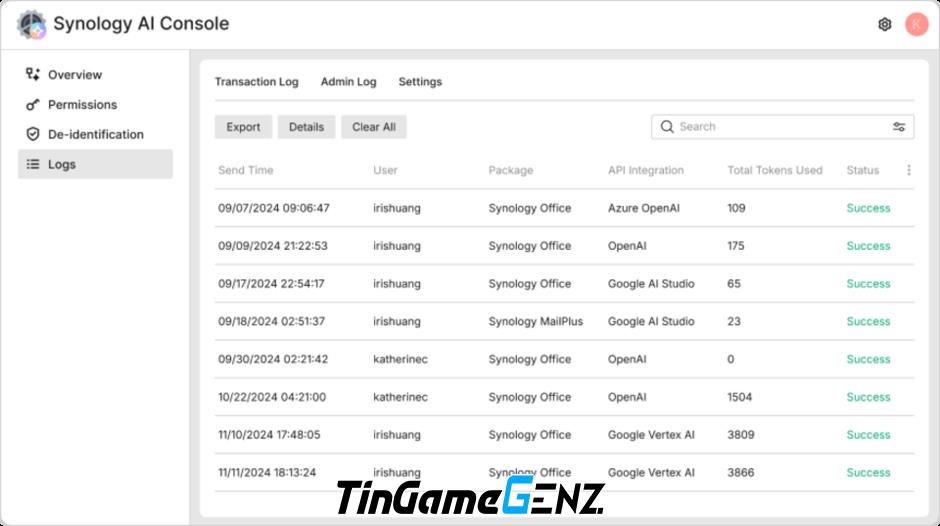The width and height of the screenshot is (940, 526).
Task: Click token count 3866
Action: tap(741, 473)
